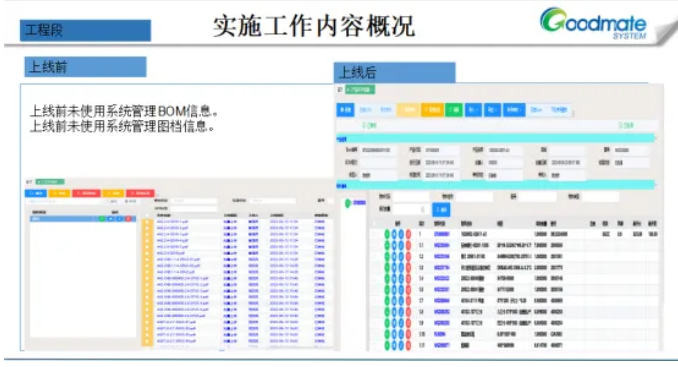The width and height of the screenshot is (678, 367).
Task: Open green tab in the 上线后 screenshot
Action: pyautogui.click(x=360, y=89)
